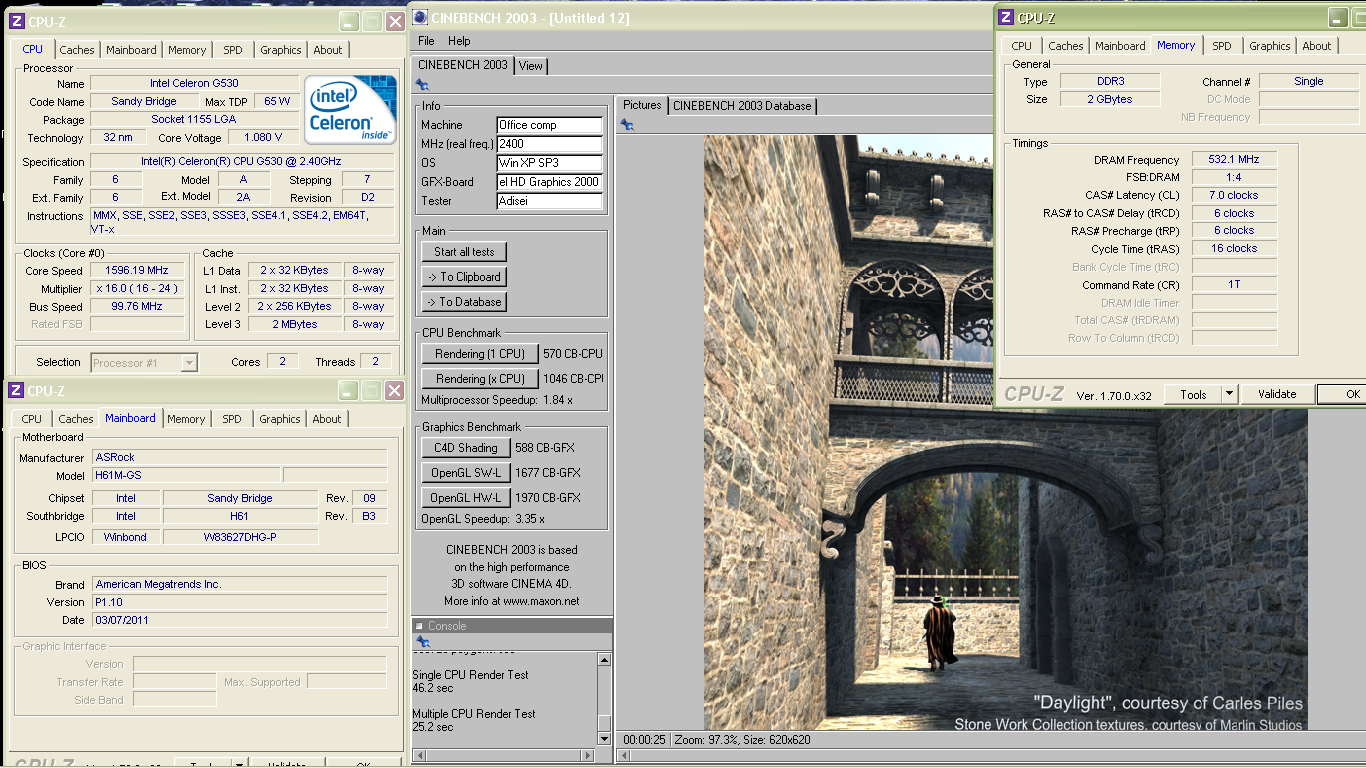The width and height of the screenshot is (1366, 768).
Task: Click CPU-Z icon in Memory window title
Action: 1007,18
